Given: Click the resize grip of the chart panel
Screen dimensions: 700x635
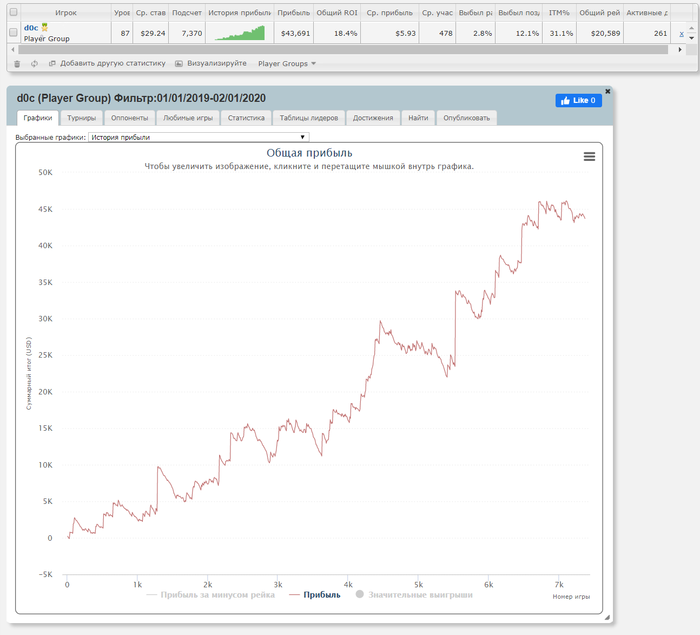Looking at the screenshot, I should point(607,618).
